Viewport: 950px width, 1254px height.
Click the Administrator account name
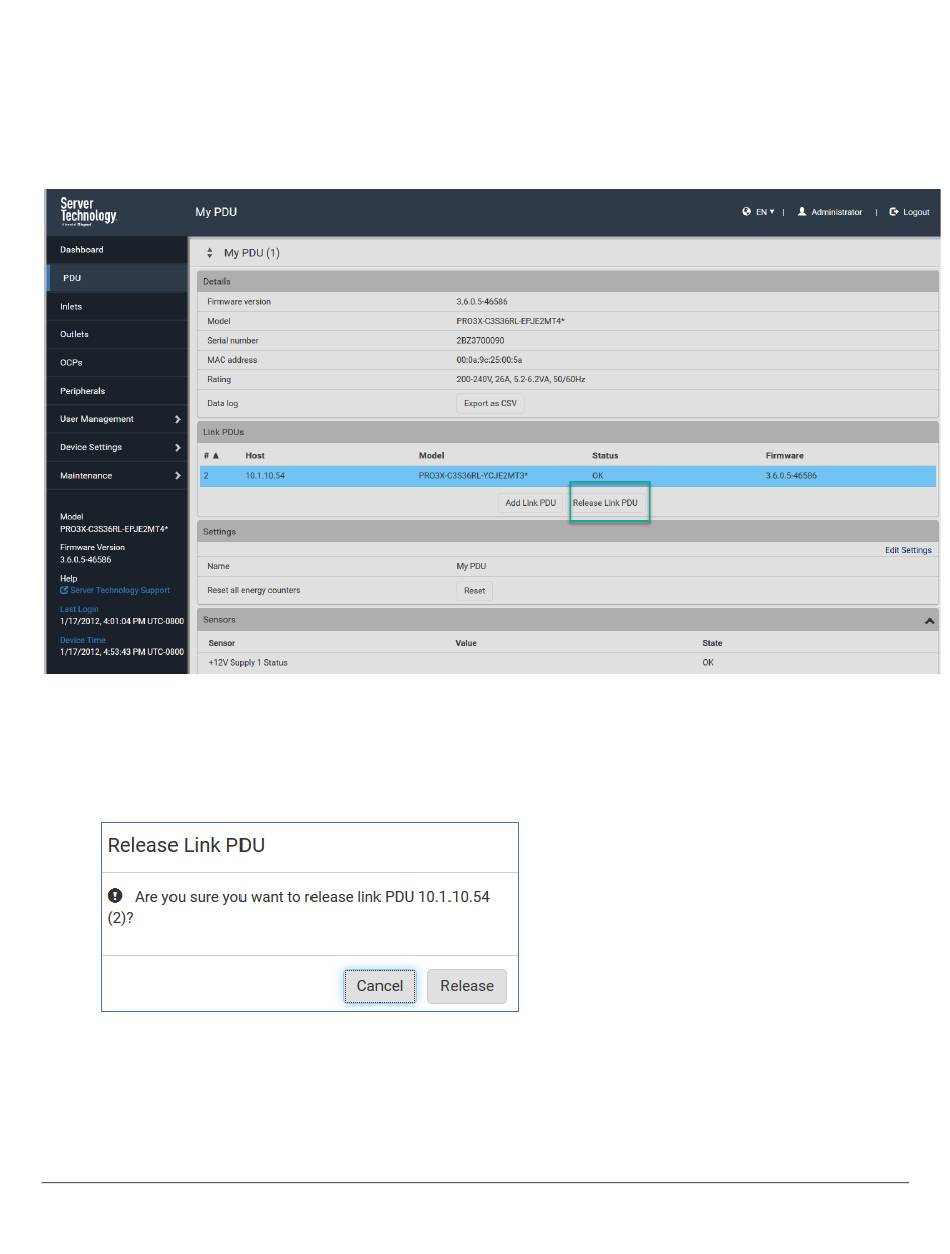pyautogui.click(x=837, y=212)
